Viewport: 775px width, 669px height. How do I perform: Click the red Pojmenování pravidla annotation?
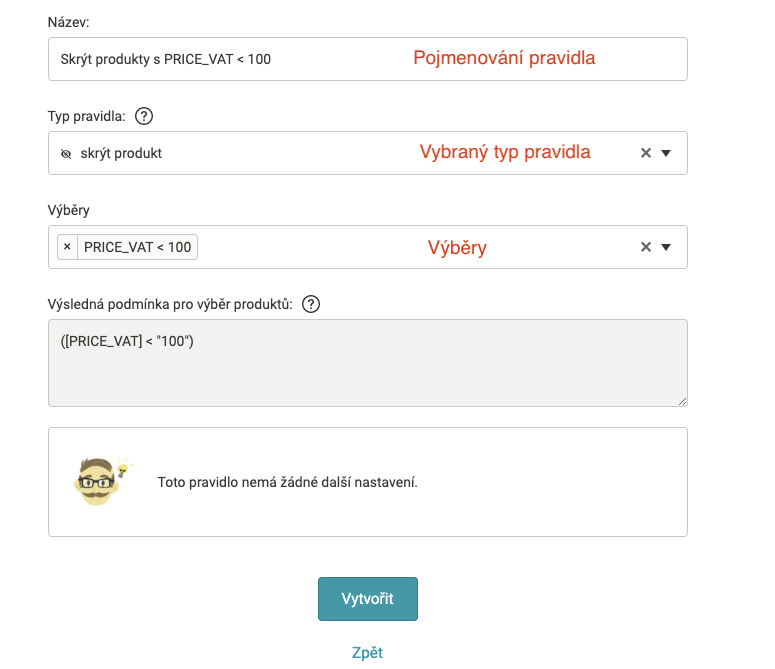(504, 58)
